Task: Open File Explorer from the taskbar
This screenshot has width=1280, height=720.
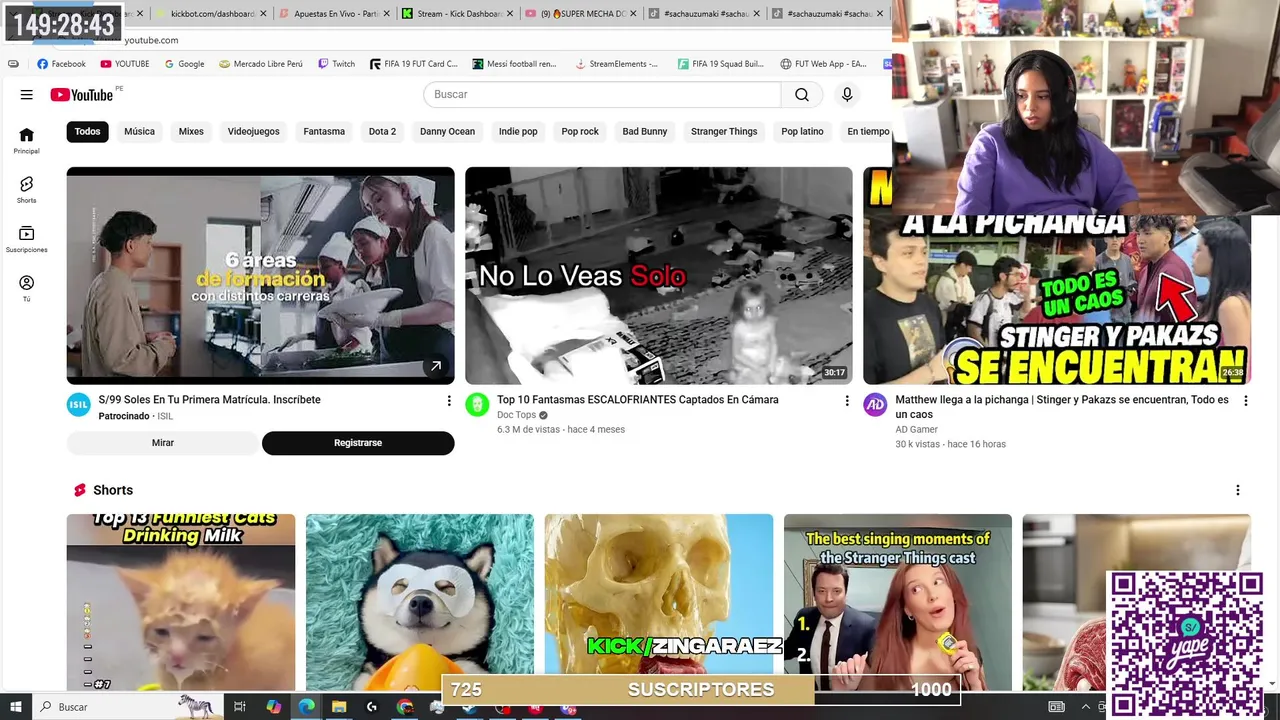Action: pos(339,707)
